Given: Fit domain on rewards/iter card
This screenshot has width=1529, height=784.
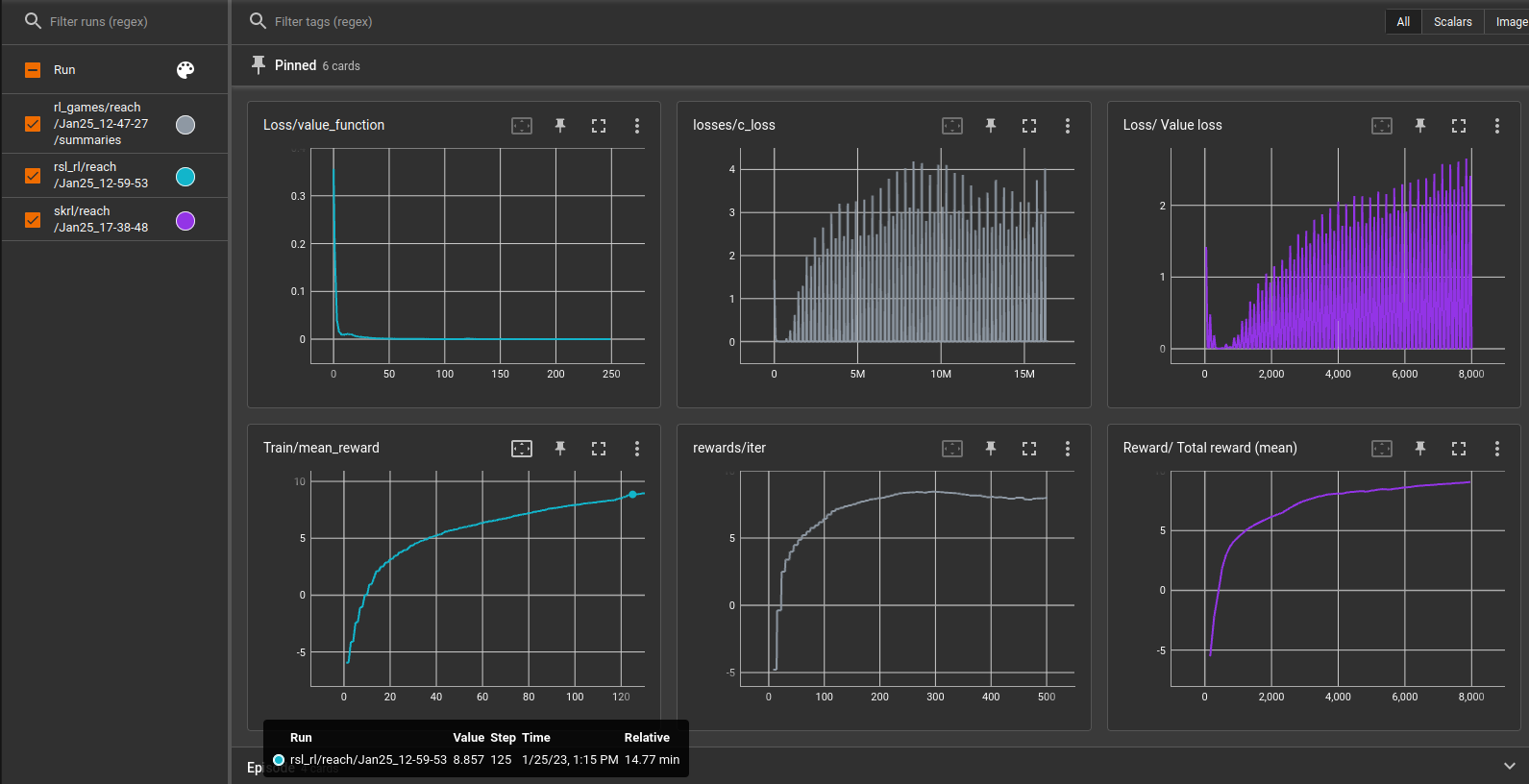Looking at the screenshot, I should (x=952, y=449).
